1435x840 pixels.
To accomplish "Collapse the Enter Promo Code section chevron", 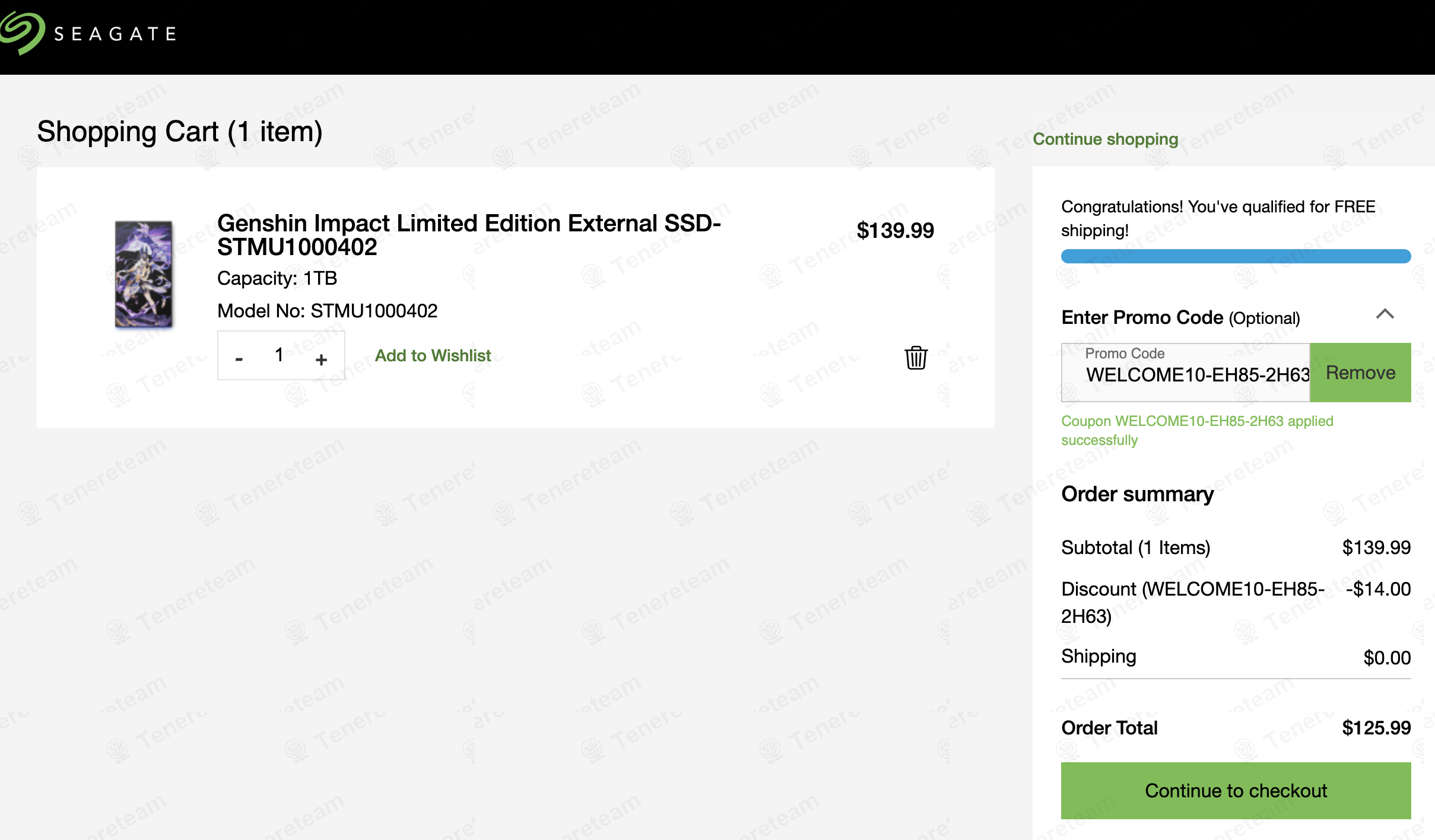I will click(x=1385, y=314).
